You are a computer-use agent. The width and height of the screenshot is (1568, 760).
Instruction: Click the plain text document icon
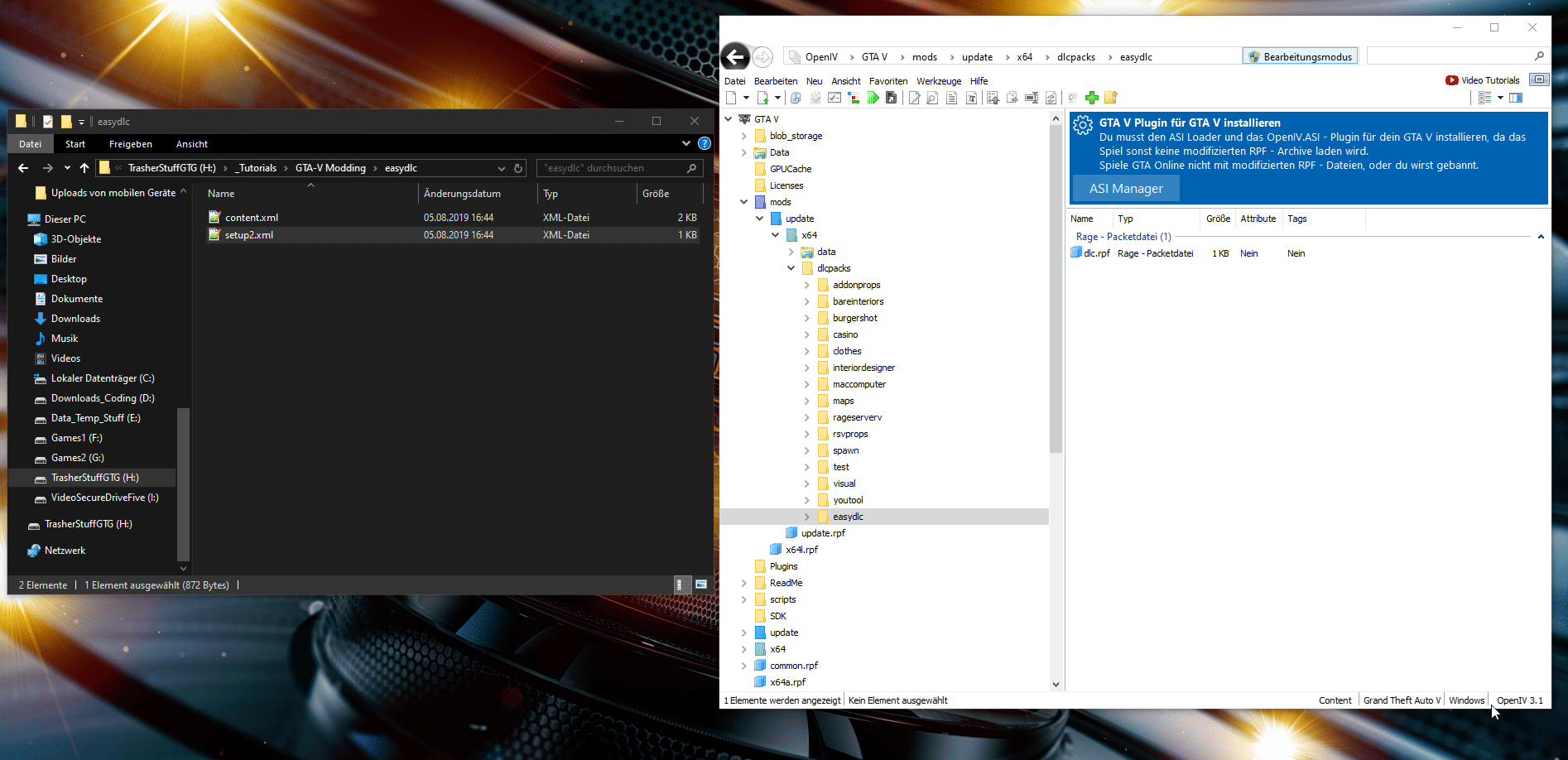click(x=951, y=98)
